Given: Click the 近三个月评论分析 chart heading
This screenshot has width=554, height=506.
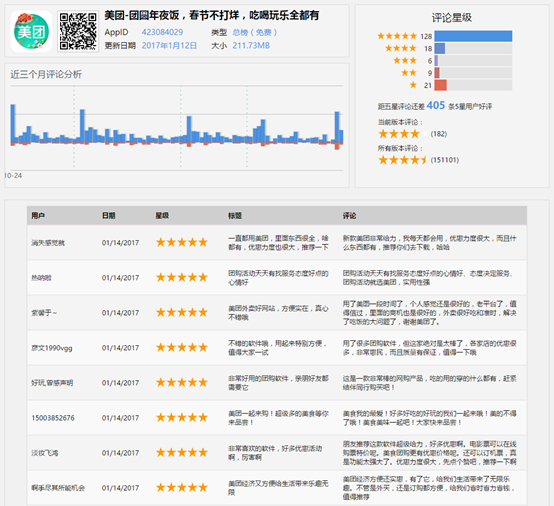Looking at the screenshot, I should pyautogui.click(x=46, y=74).
